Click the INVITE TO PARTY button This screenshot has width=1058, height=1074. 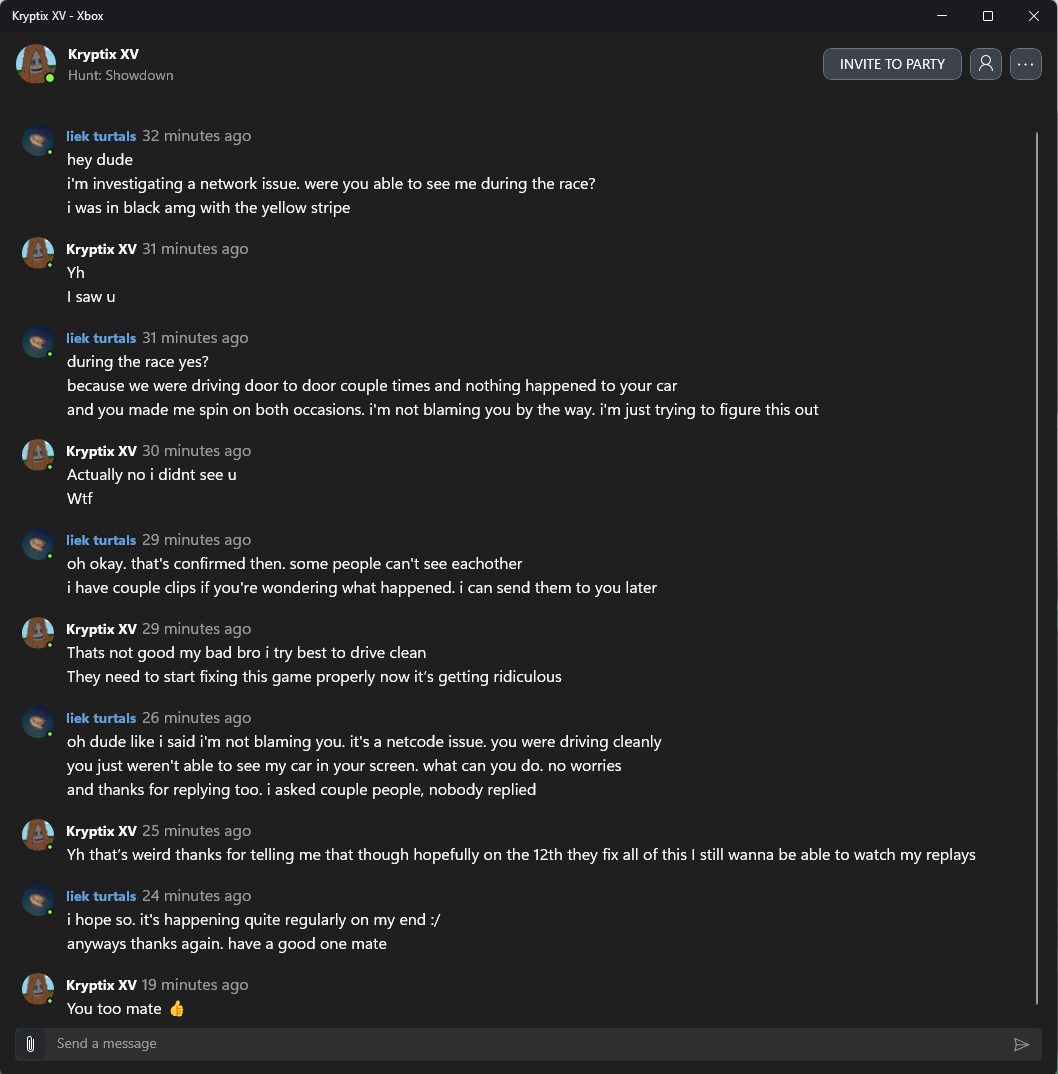click(x=892, y=64)
